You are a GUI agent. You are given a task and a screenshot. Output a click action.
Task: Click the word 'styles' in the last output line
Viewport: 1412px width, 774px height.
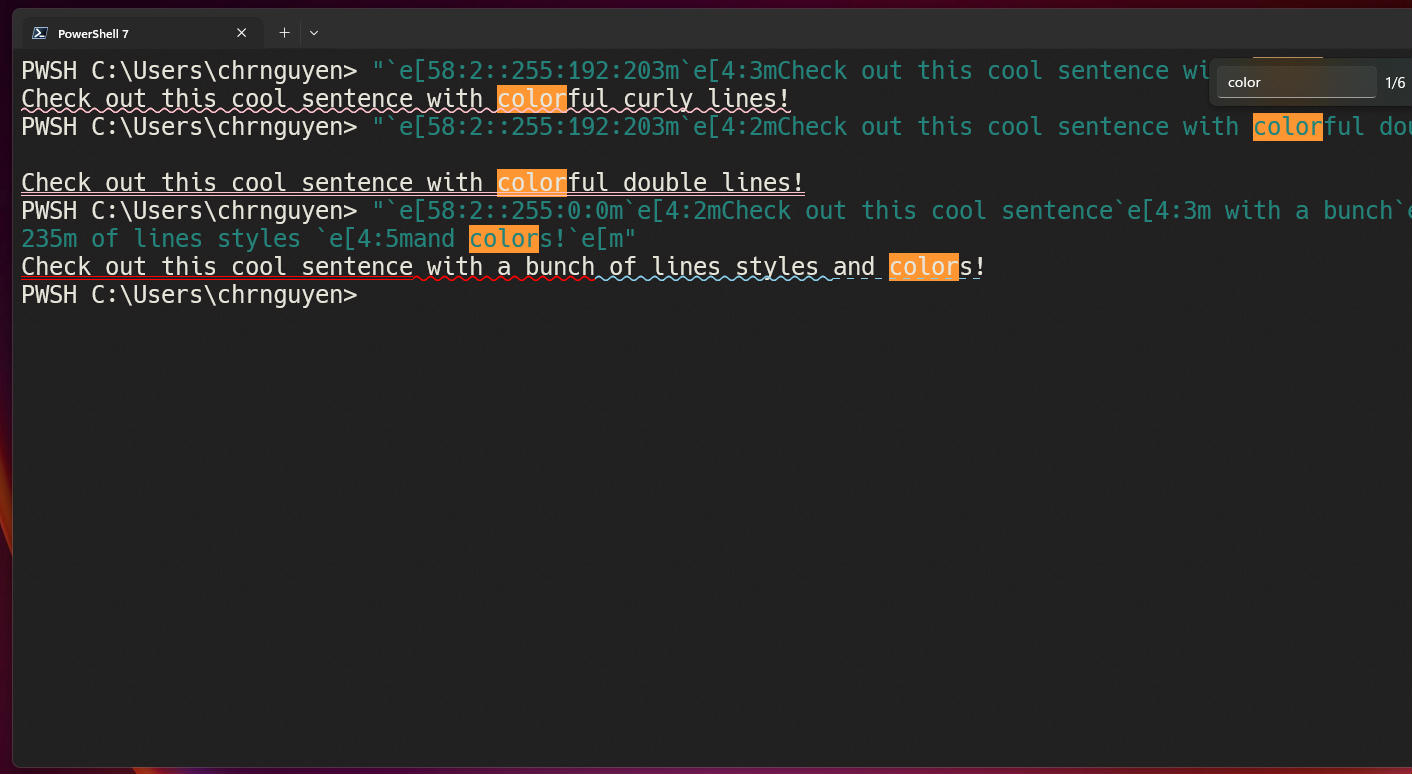pos(777,267)
